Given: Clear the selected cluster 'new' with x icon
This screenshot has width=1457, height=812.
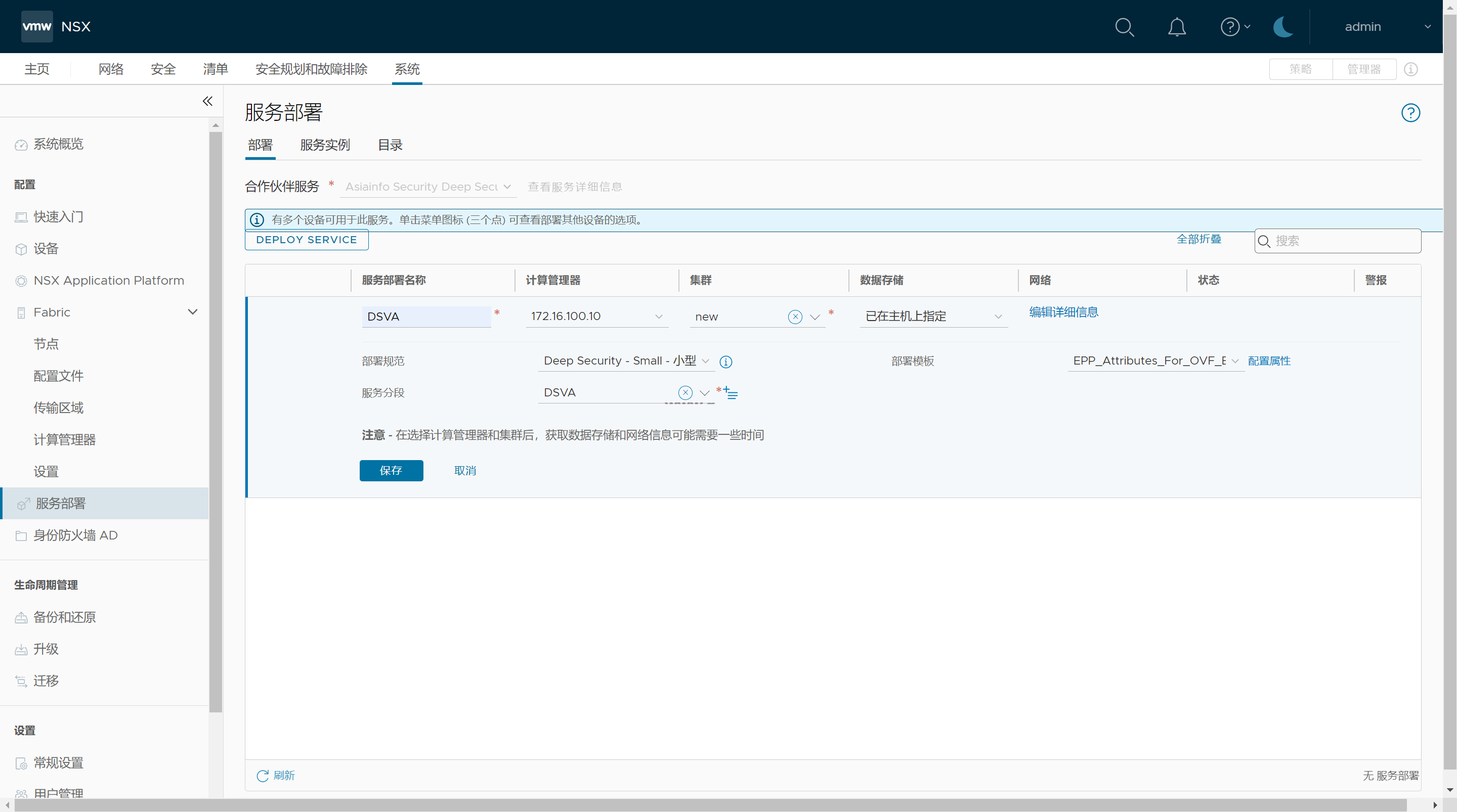Looking at the screenshot, I should (x=795, y=317).
